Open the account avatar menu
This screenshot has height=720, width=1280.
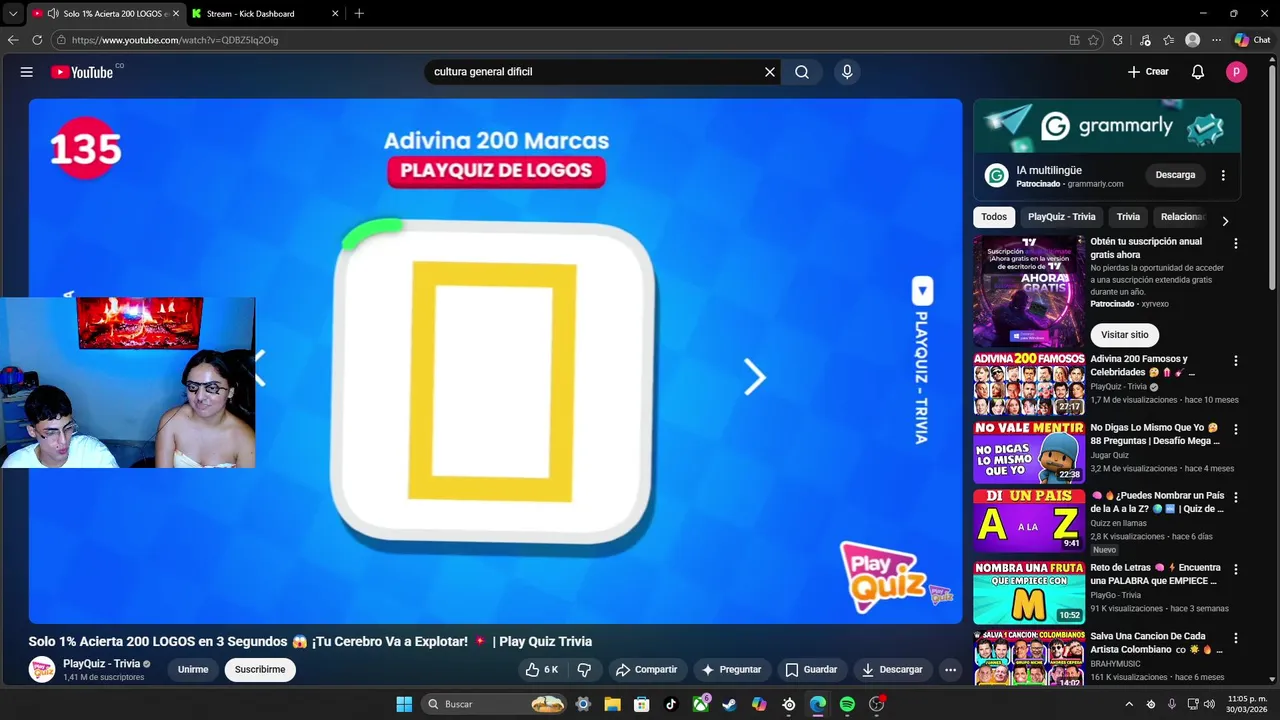click(1237, 72)
